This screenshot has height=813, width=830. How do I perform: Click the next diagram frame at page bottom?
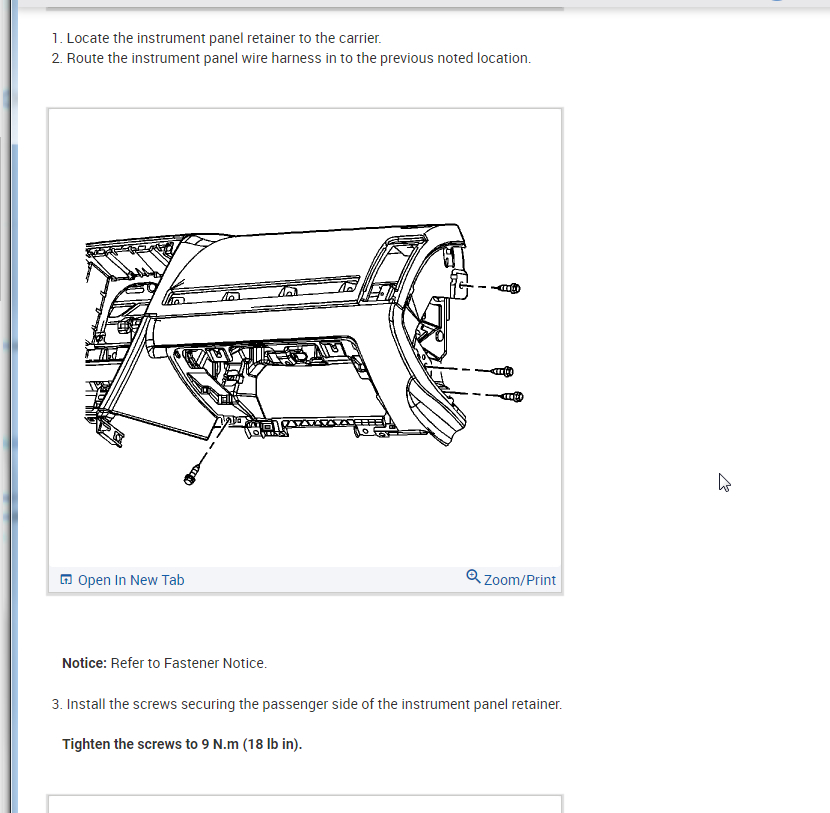coord(305,804)
